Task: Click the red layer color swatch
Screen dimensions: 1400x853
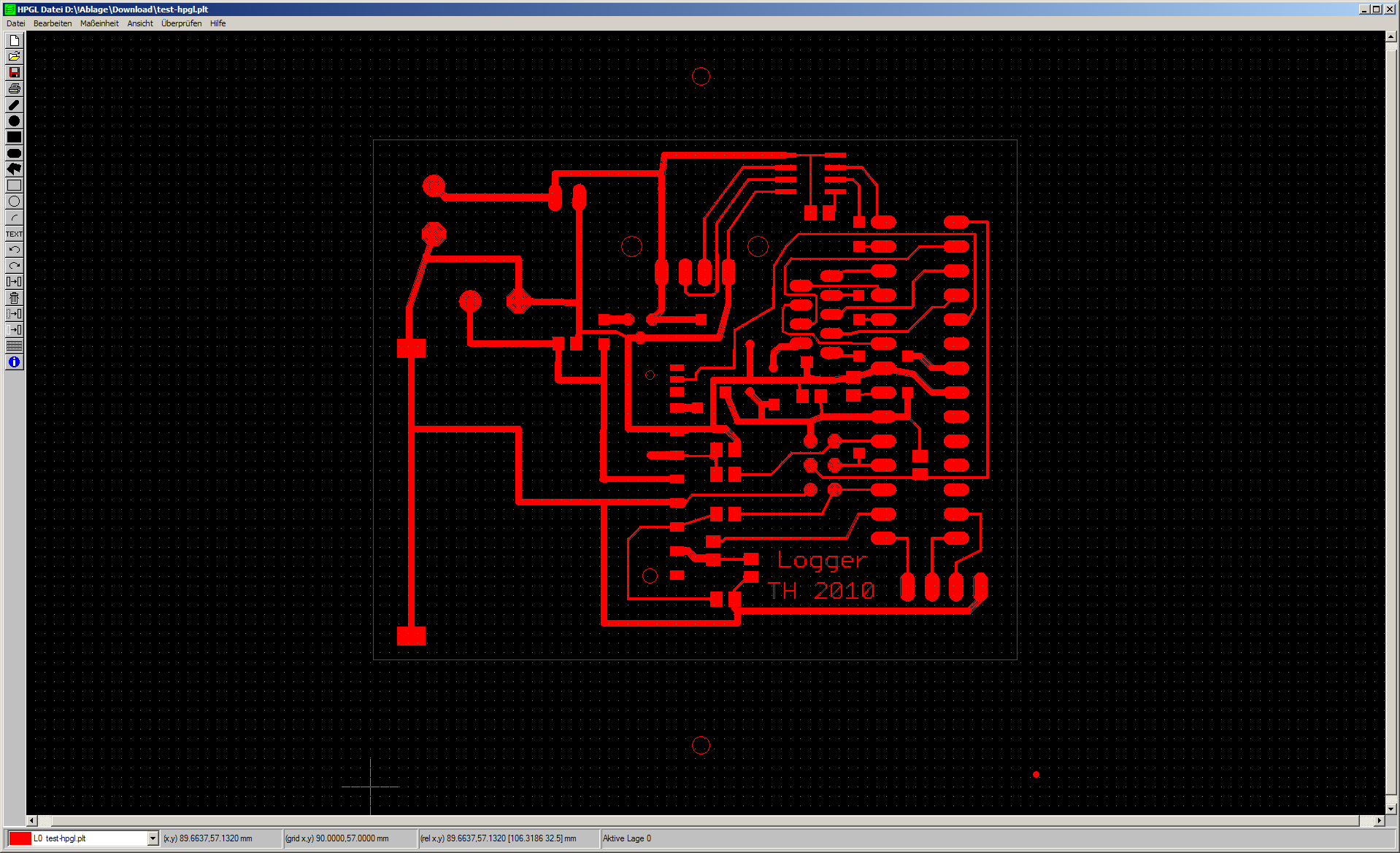Action: [x=20, y=838]
